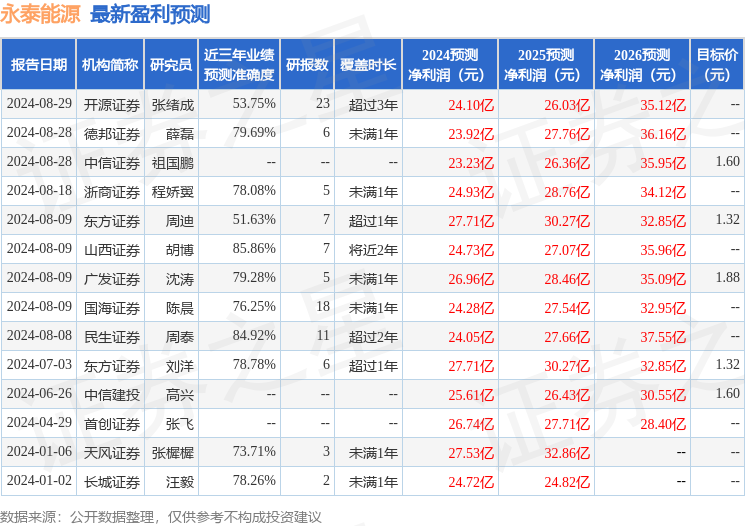Select the 民生证券 cell
The height and width of the screenshot is (526, 745).
112,336
